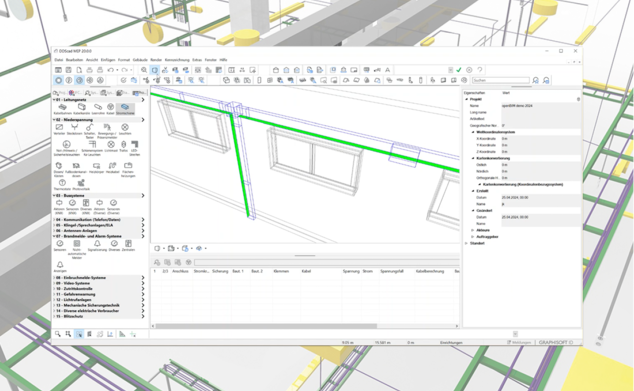Click the 14 - Diverse elektrische Verbraucher row

(99, 311)
